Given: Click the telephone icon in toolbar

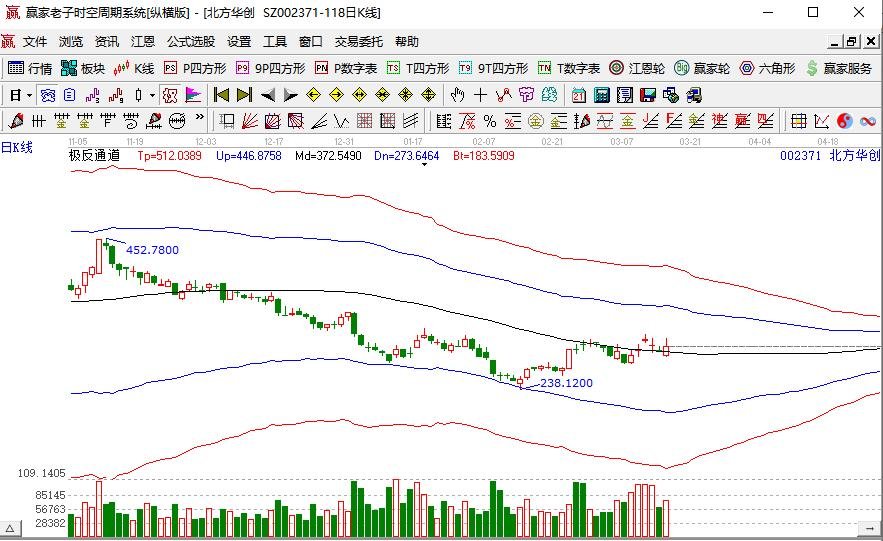Looking at the screenshot, I should tap(48, 95).
